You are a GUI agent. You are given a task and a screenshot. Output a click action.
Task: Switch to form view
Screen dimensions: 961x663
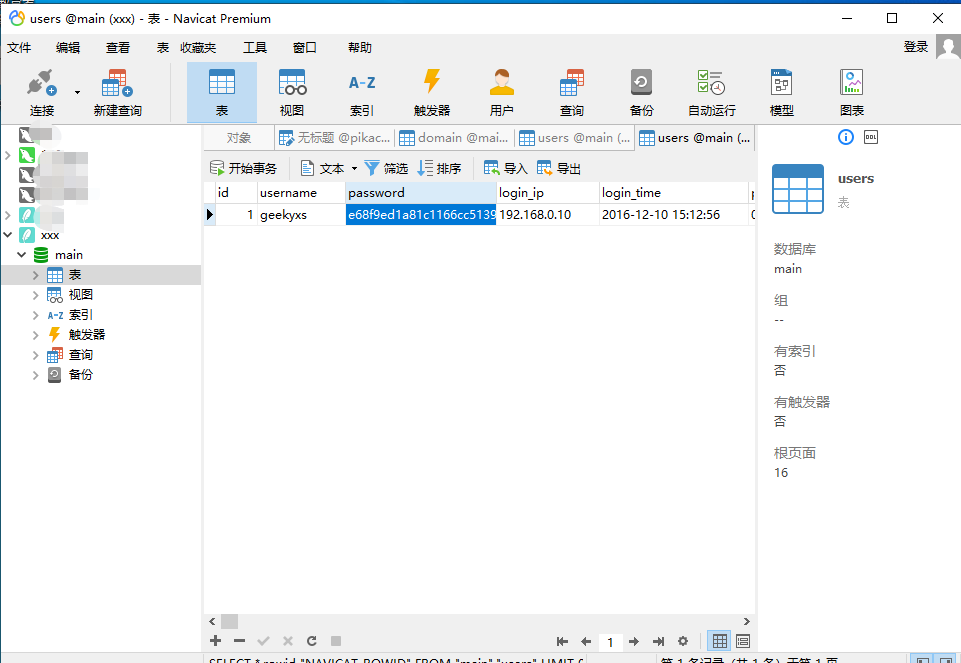pyautogui.click(x=743, y=642)
